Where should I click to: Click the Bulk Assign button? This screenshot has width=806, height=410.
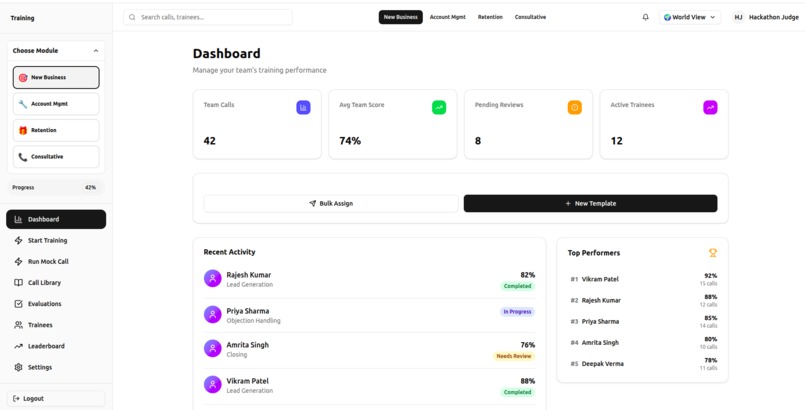click(331, 203)
